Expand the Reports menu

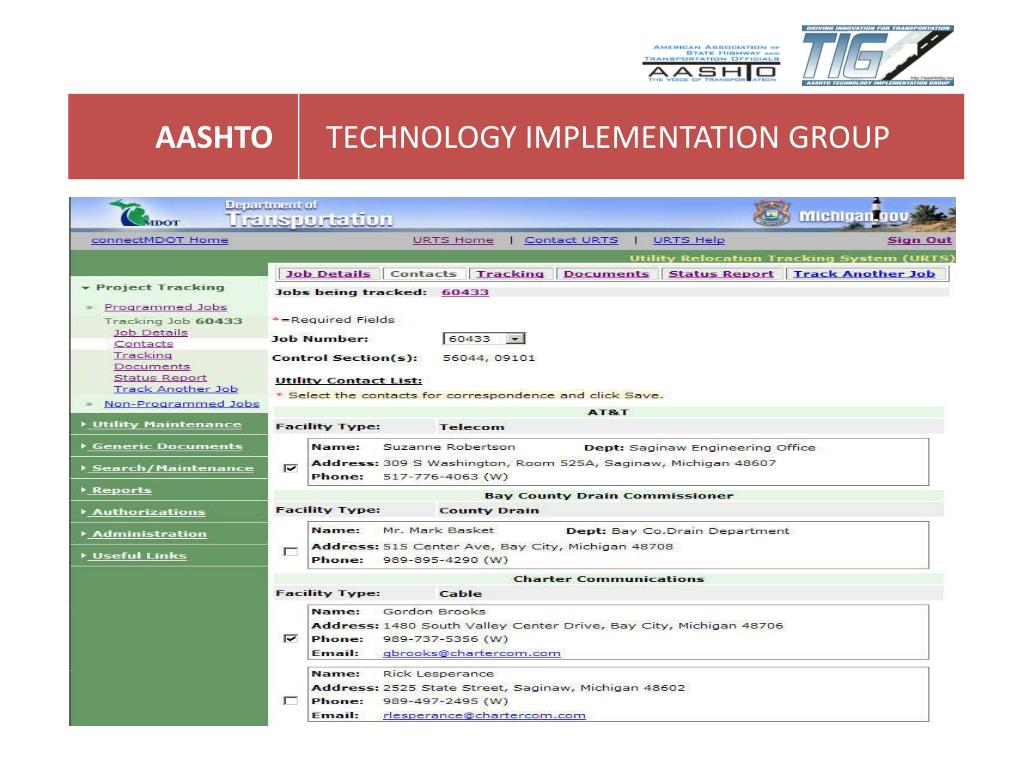[121, 490]
